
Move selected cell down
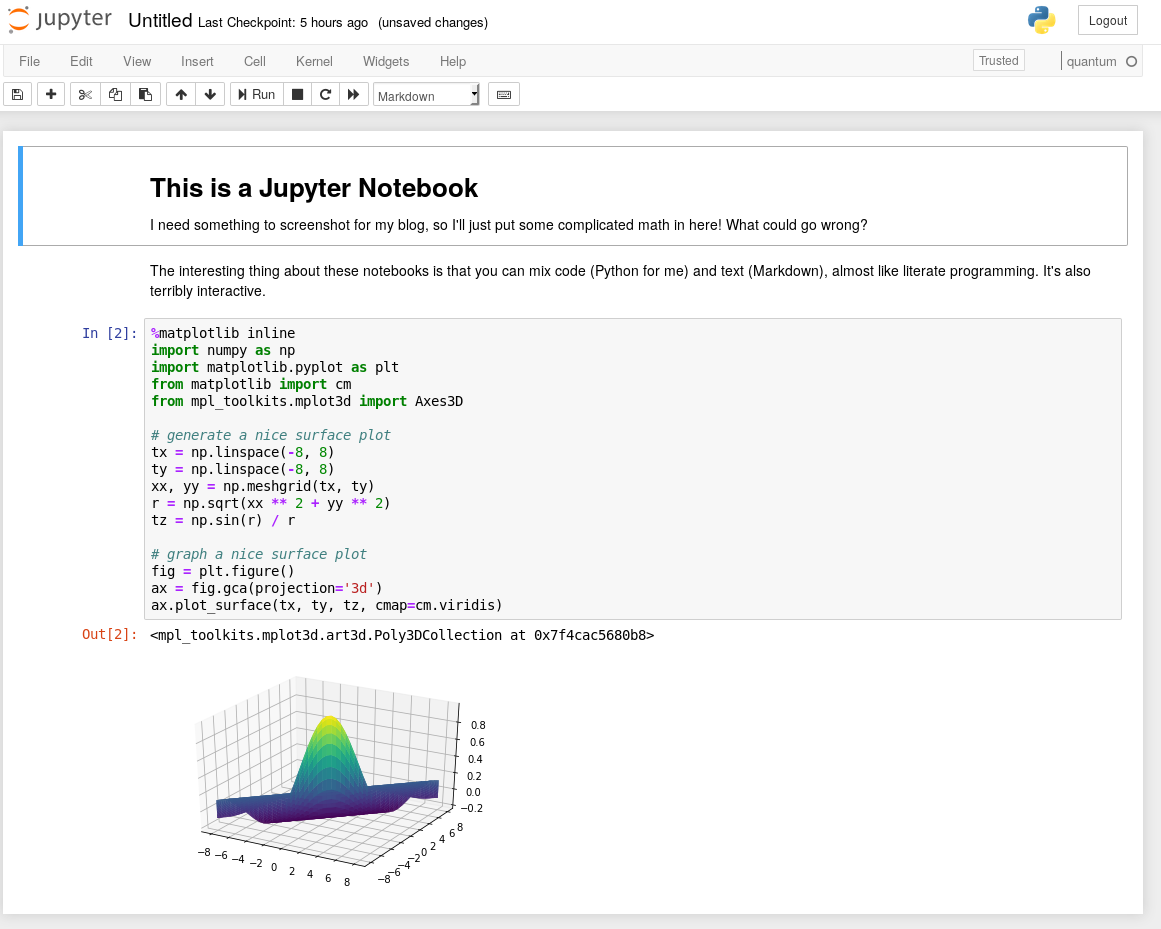pos(210,95)
